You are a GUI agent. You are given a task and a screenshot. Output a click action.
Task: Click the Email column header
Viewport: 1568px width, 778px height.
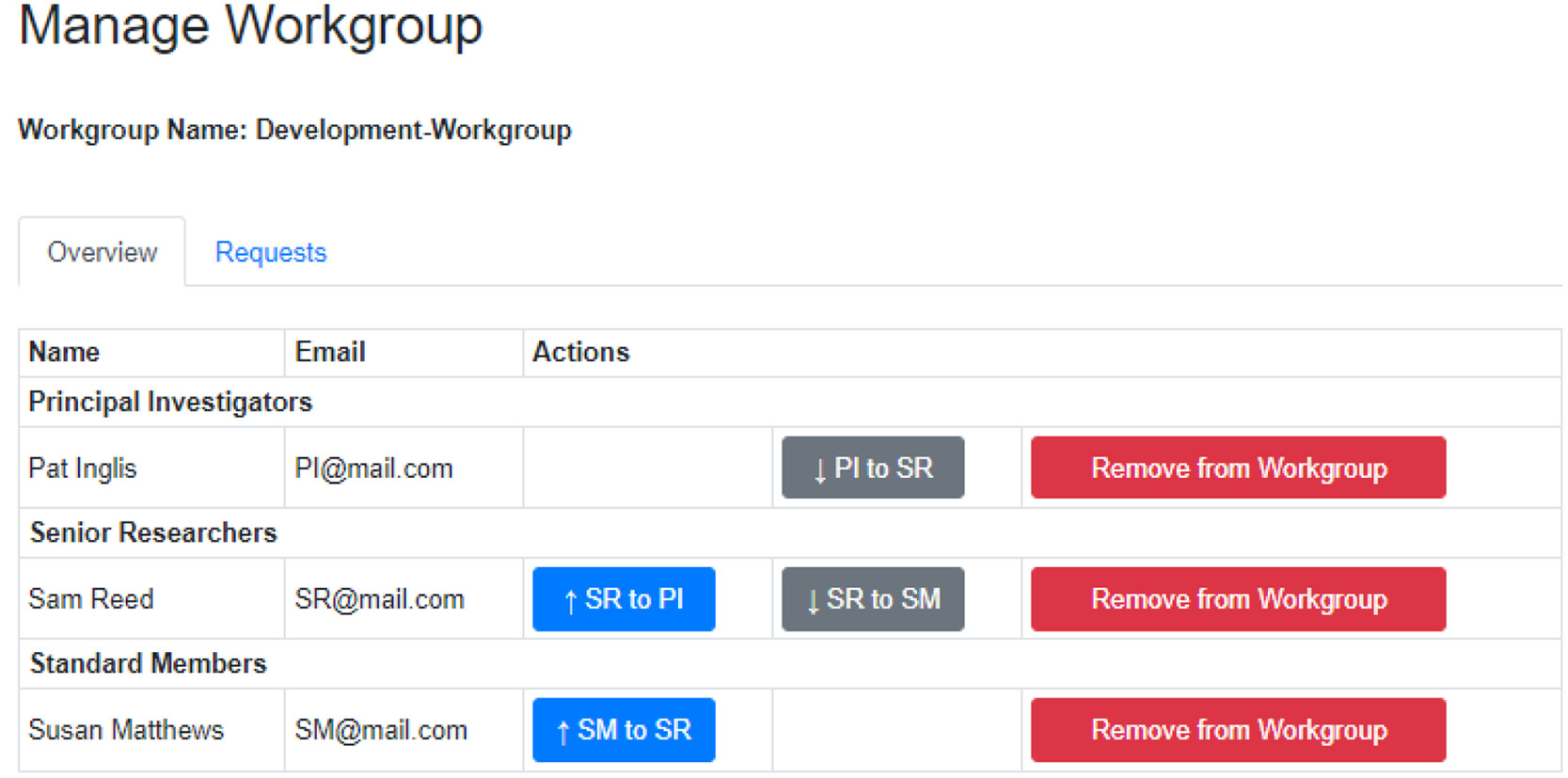pos(330,352)
